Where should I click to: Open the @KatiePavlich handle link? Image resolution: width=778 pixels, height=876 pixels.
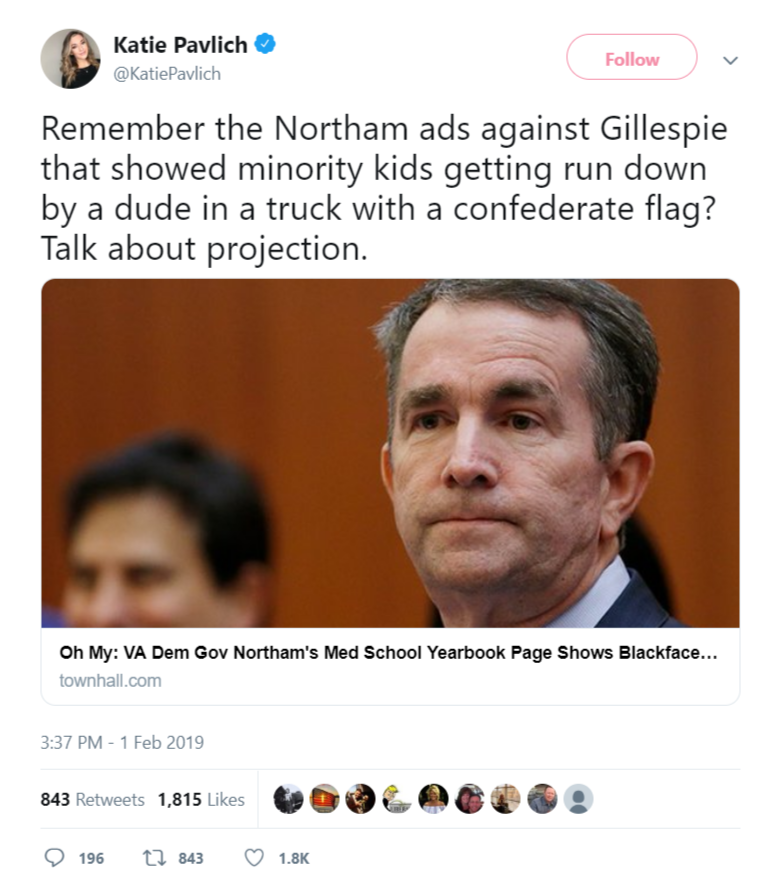(167, 74)
